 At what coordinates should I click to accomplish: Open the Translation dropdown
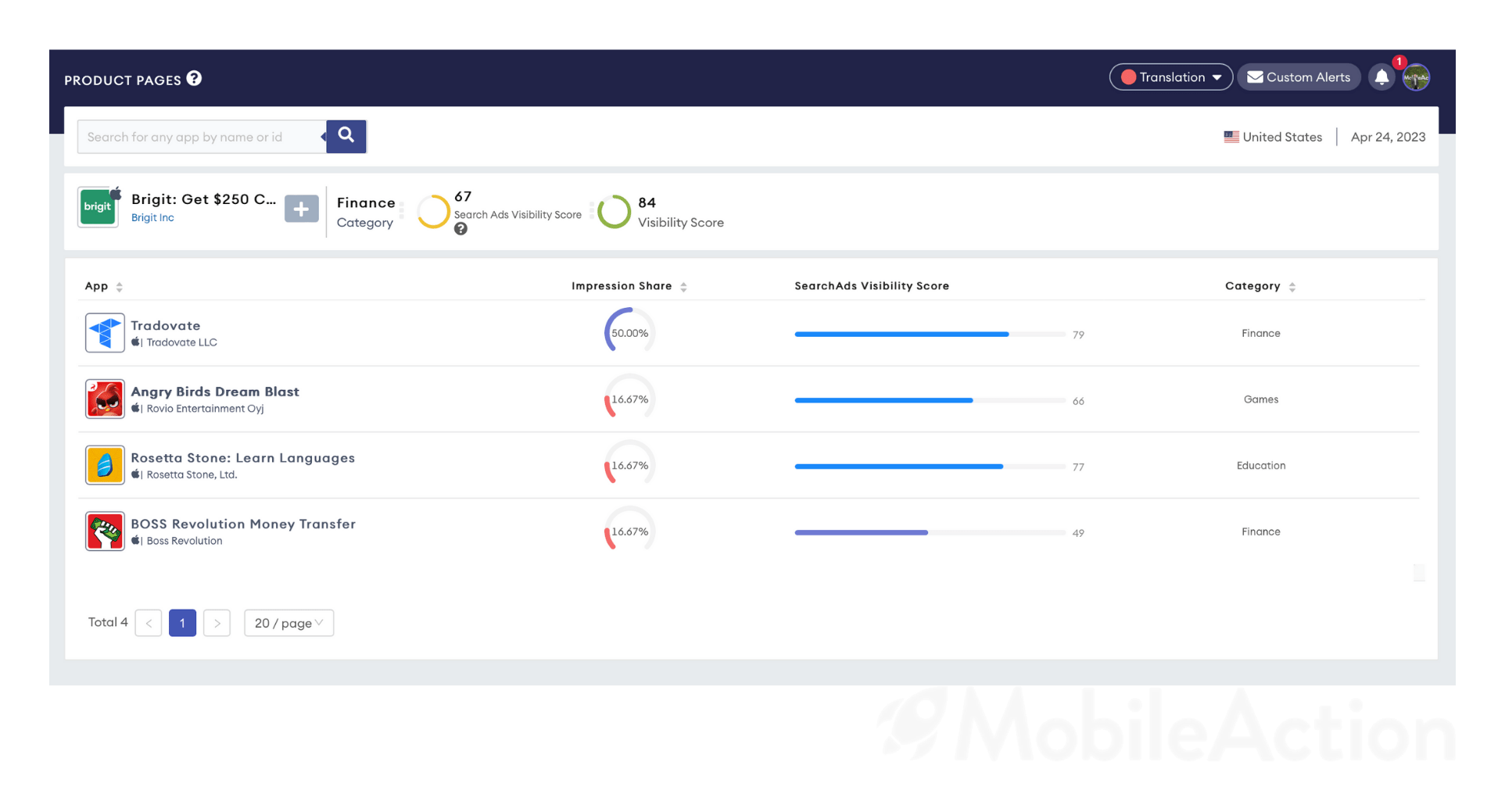1170,77
